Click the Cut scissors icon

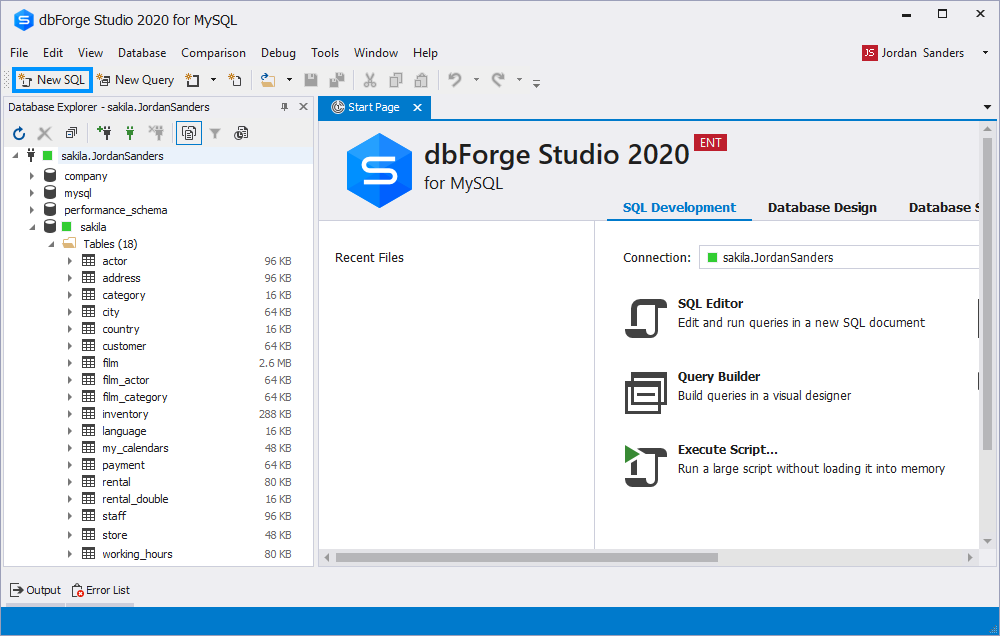coord(370,80)
